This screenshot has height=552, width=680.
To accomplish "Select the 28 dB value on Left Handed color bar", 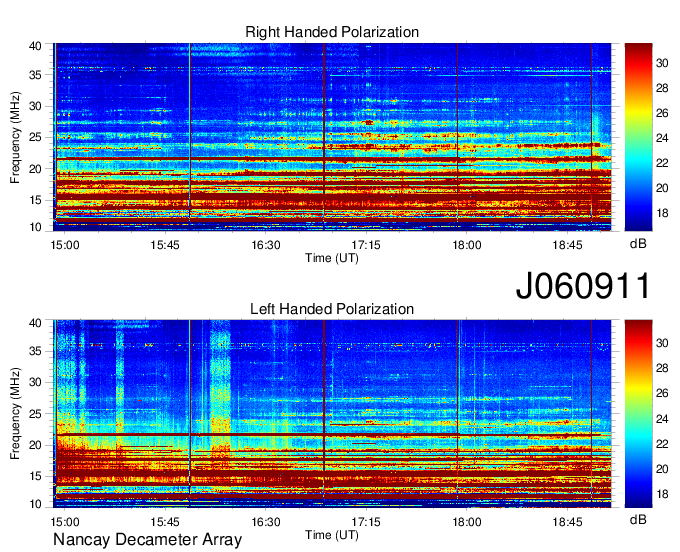I will coord(662,368).
